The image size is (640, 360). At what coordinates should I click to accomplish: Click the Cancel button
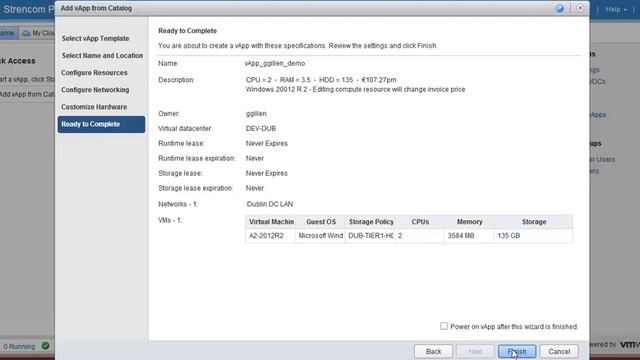[x=559, y=351]
